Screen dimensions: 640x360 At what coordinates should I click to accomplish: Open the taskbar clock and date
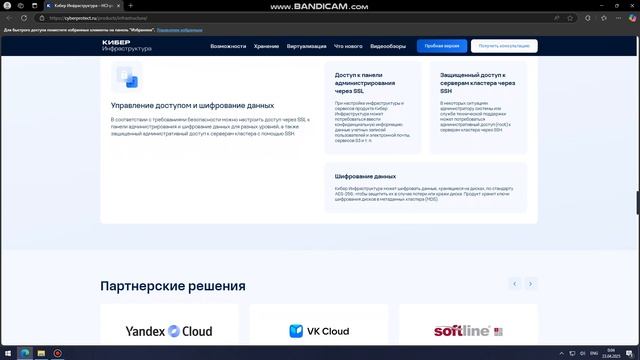click(x=611, y=353)
